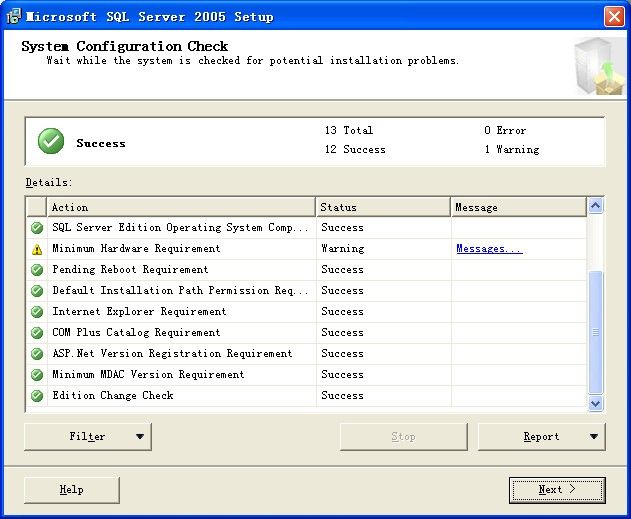Image resolution: width=631 pixels, height=519 pixels.
Task: Open the Report dropdown button
Action: coord(542,436)
